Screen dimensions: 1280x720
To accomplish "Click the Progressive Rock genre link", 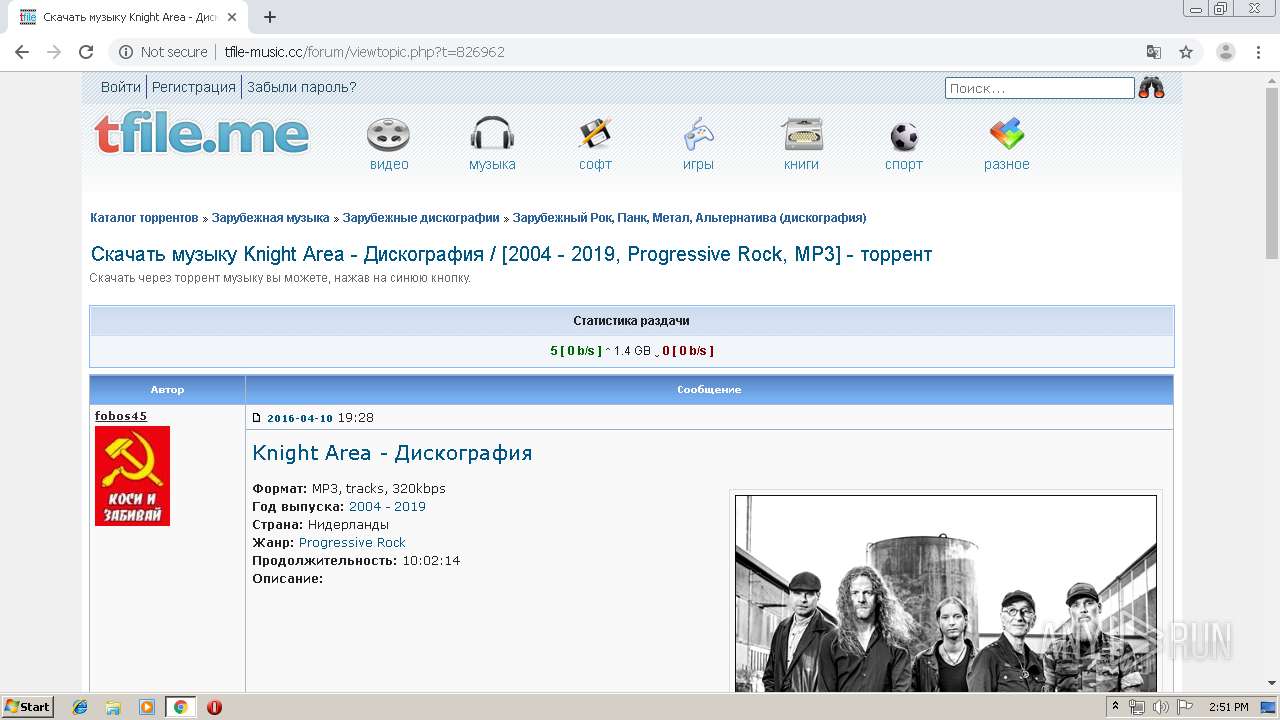I will [x=352, y=543].
